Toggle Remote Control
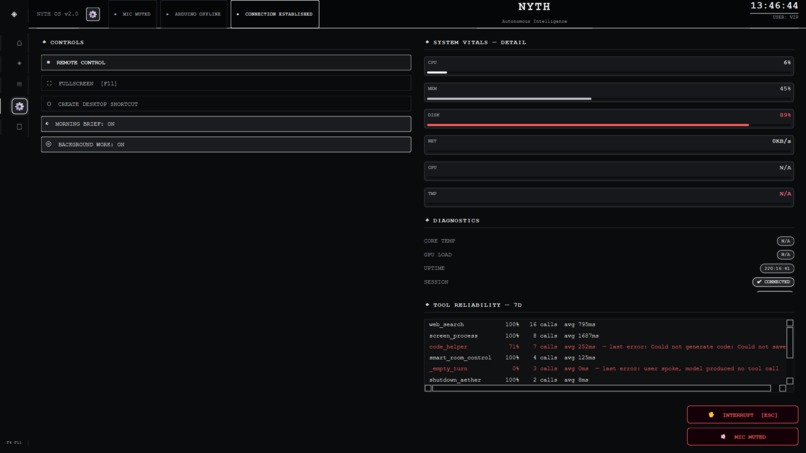806x453 pixels. coord(226,63)
